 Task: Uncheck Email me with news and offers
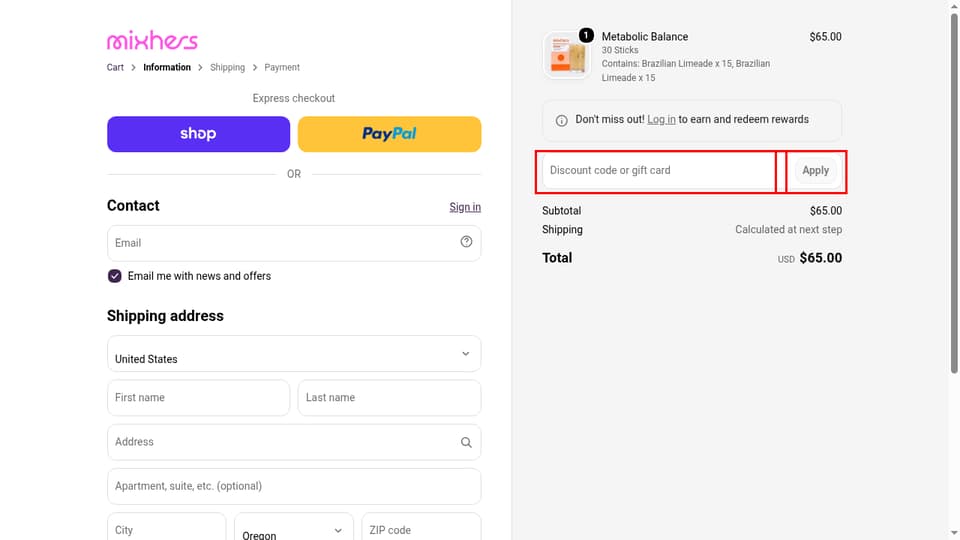coord(114,276)
